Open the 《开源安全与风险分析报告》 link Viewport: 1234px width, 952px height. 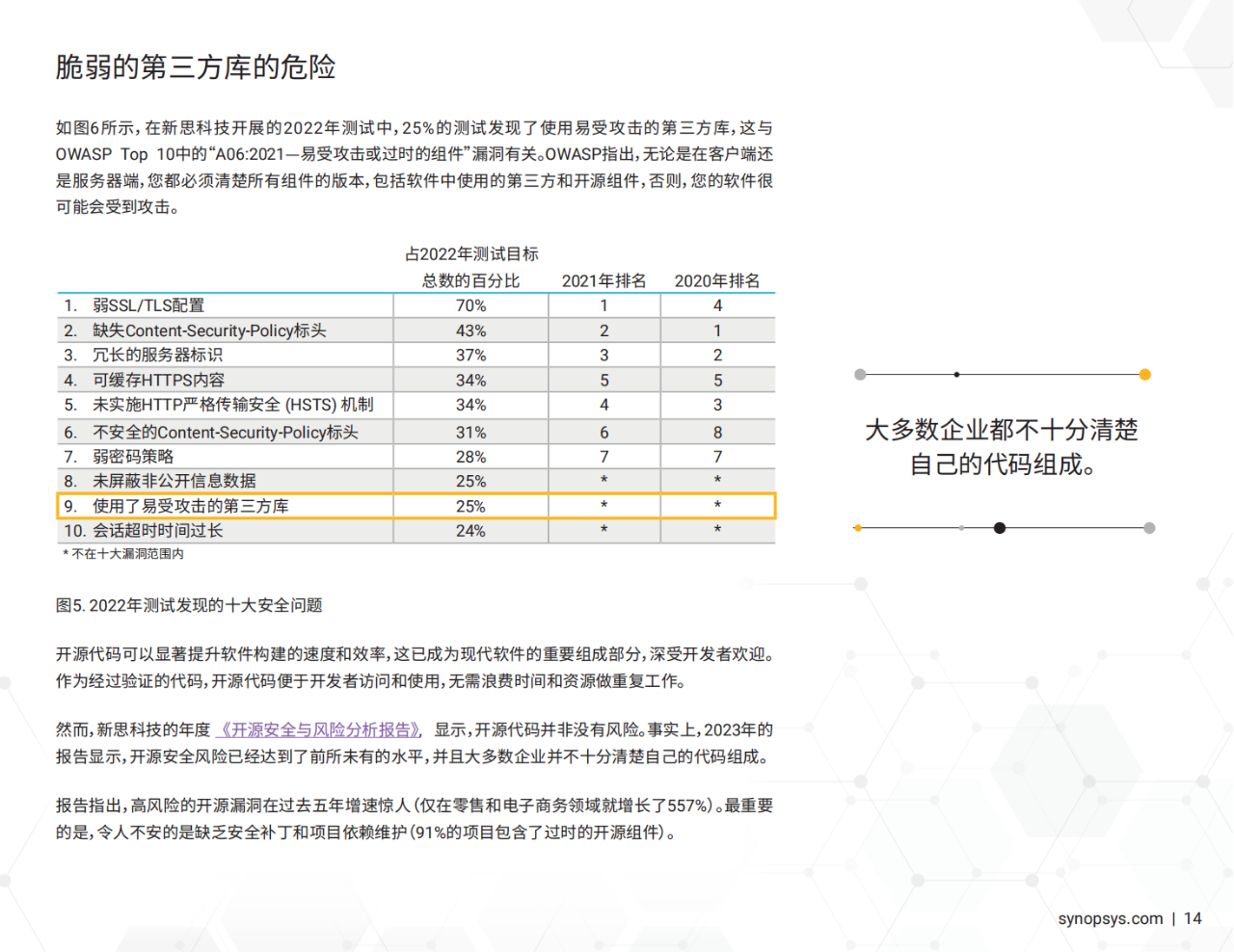pyautogui.click(x=319, y=730)
